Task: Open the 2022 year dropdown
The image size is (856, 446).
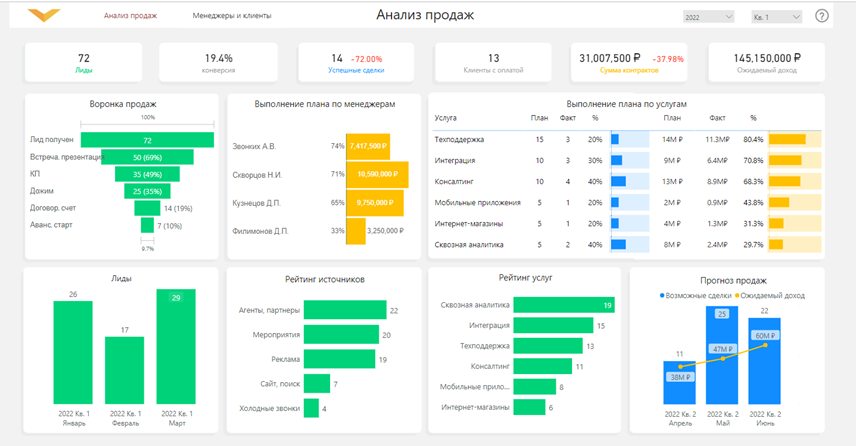Action: (x=708, y=17)
